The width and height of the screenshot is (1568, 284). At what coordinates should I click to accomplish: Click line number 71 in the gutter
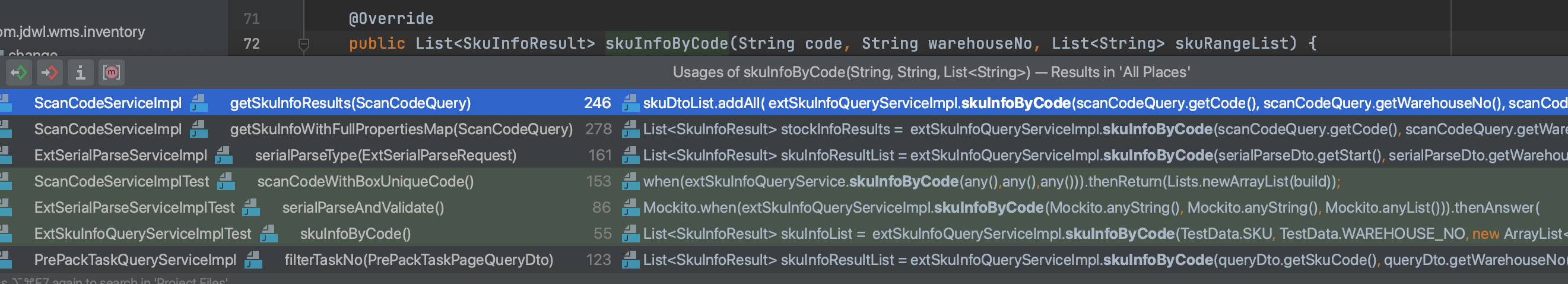pyautogui.click(x=252, y=19)
